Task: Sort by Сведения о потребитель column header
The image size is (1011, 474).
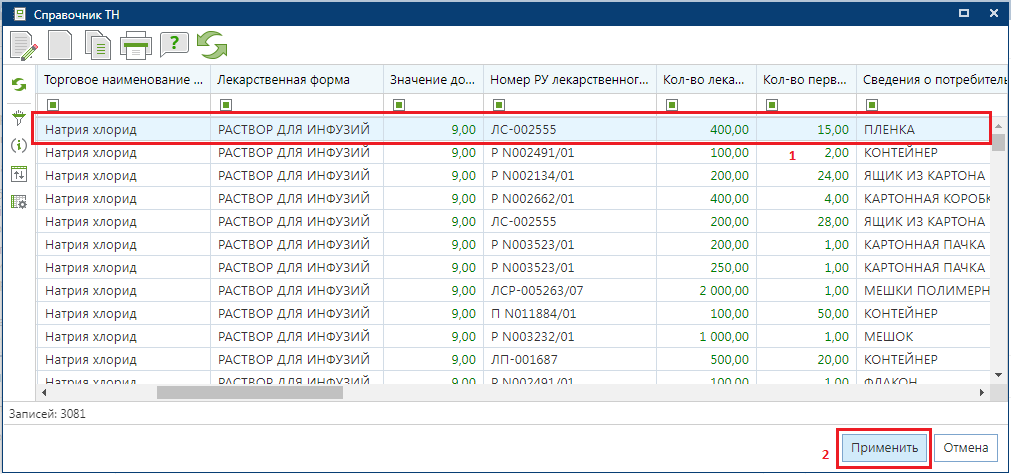Action: pyautogui.click(x=934, y=80)
